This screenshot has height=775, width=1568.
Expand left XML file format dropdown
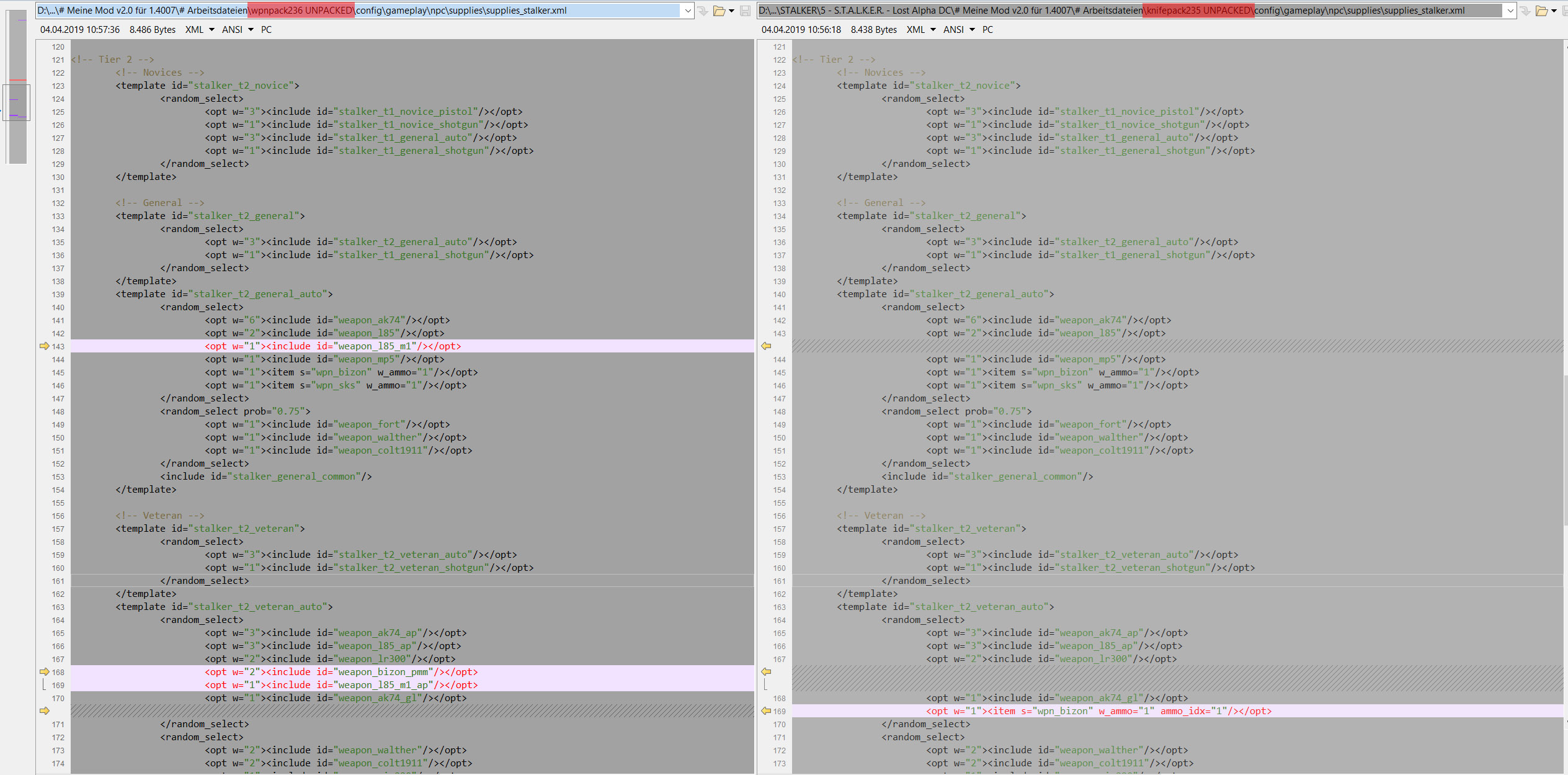pyautogui.click(x=212, y=30)
